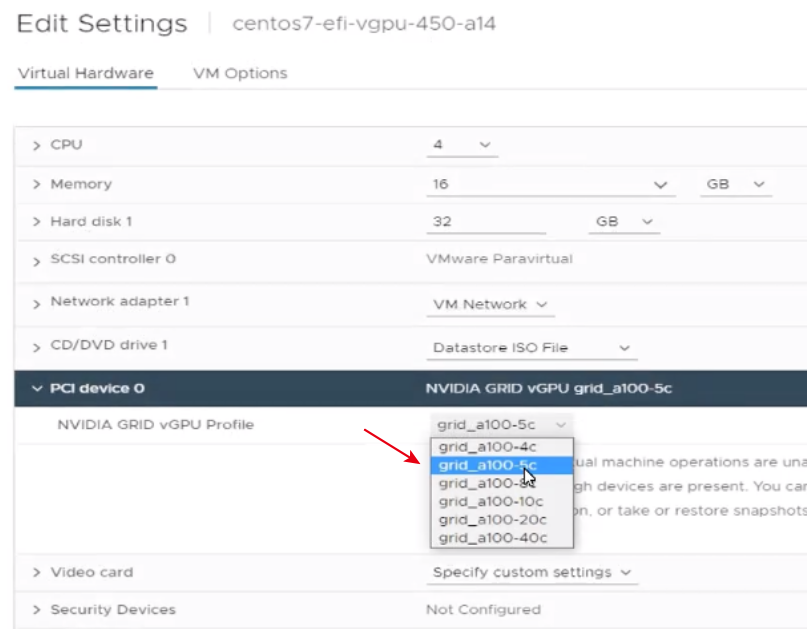
Task: Open the Memory unit GB dropdown
Action: 735,184
